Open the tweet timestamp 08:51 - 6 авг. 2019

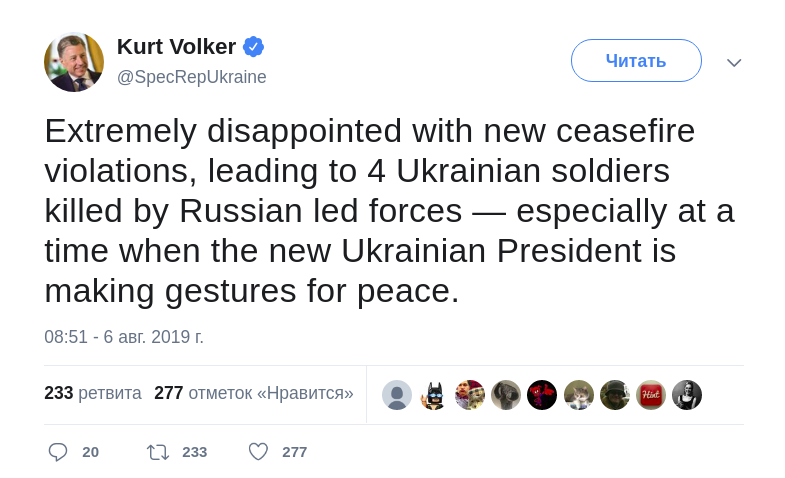[x=124, y=337]
